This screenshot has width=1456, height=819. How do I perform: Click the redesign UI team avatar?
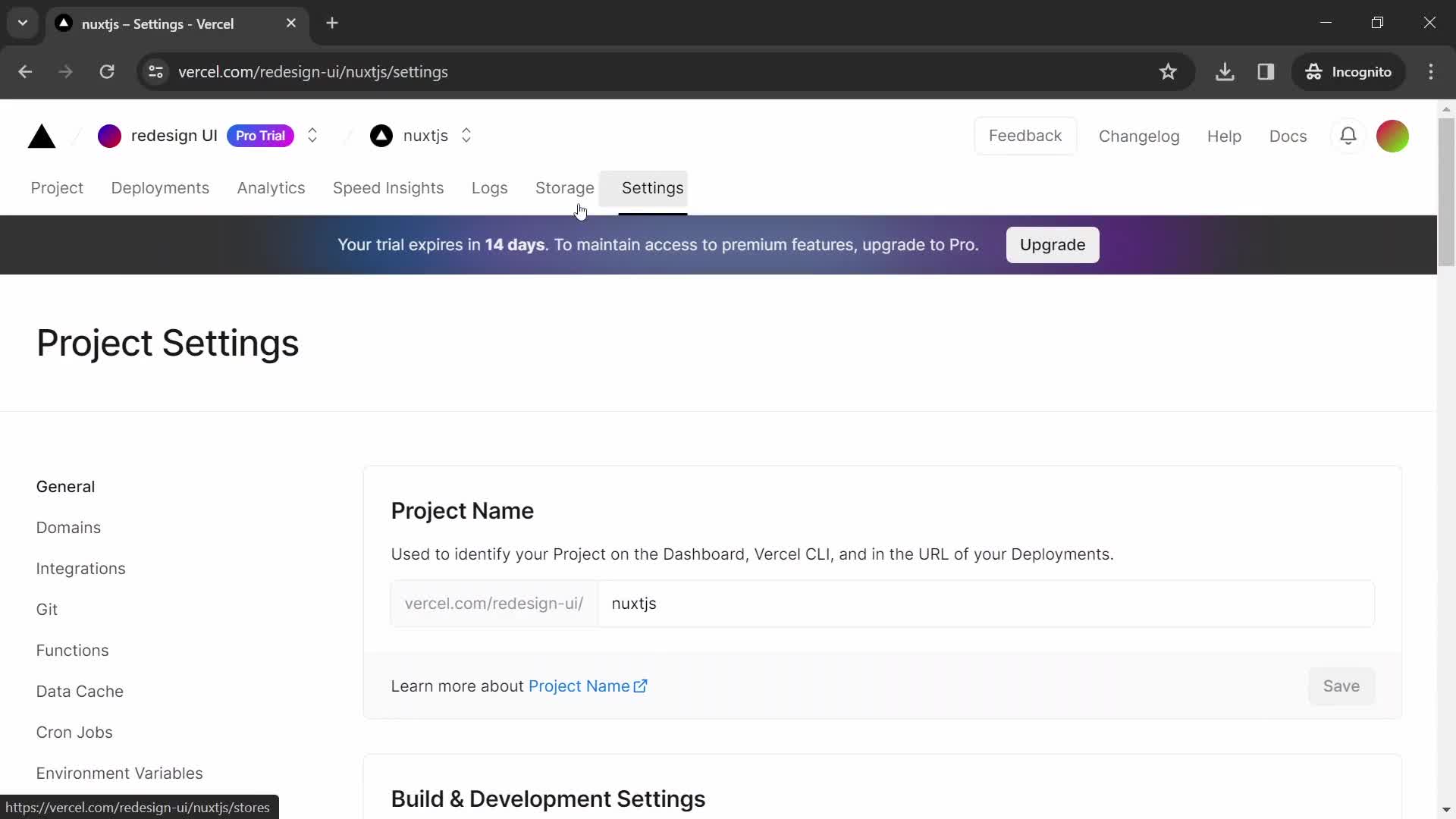click(x=109, y=136)
